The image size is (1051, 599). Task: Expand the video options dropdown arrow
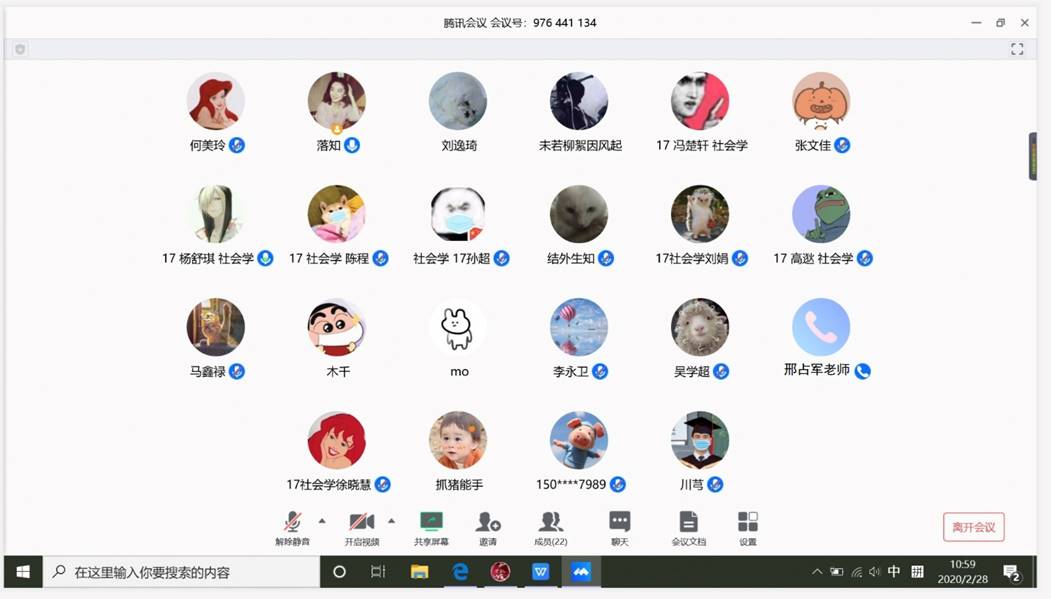point(392,519)
